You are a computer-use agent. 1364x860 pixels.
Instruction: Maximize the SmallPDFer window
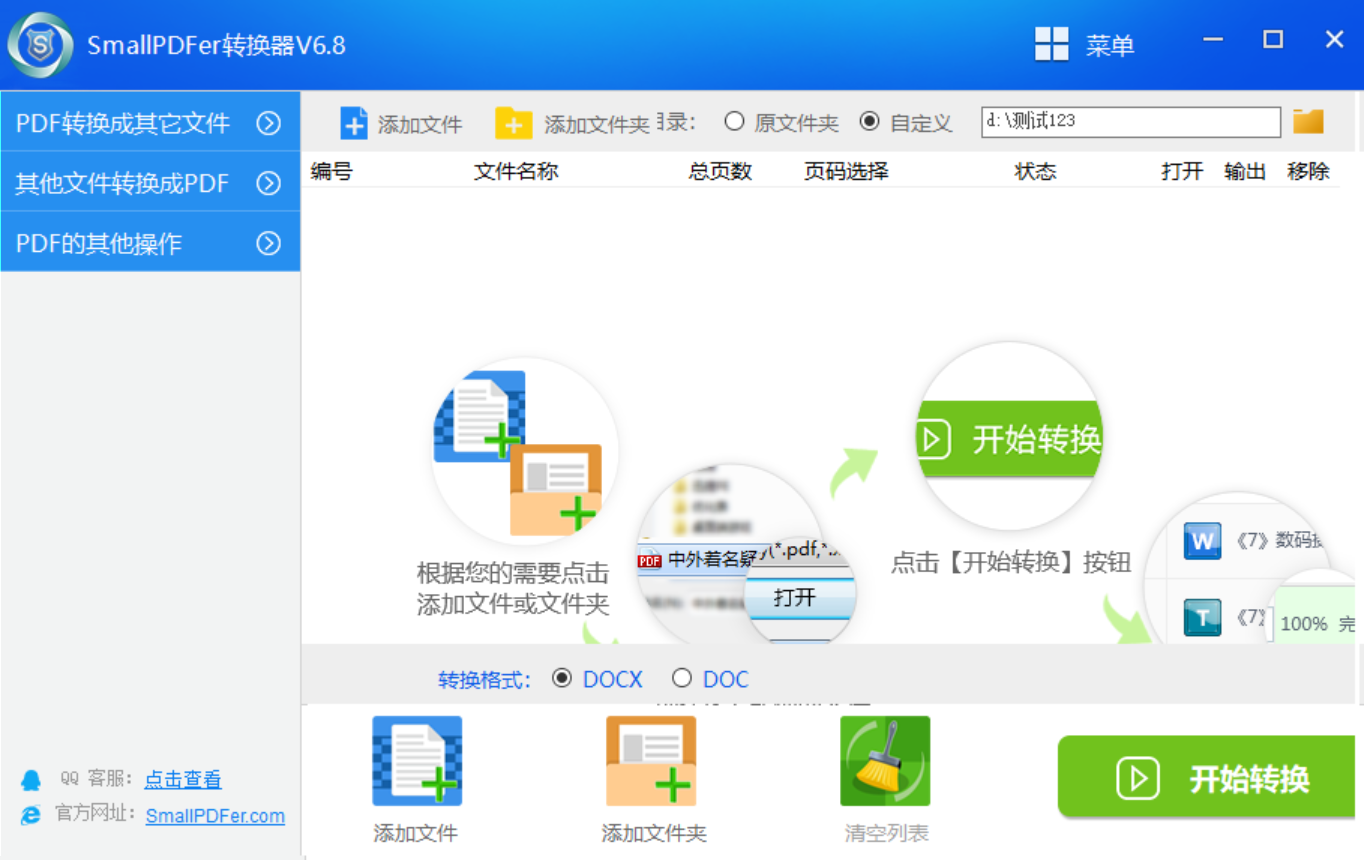click(x=1273, y=40)
